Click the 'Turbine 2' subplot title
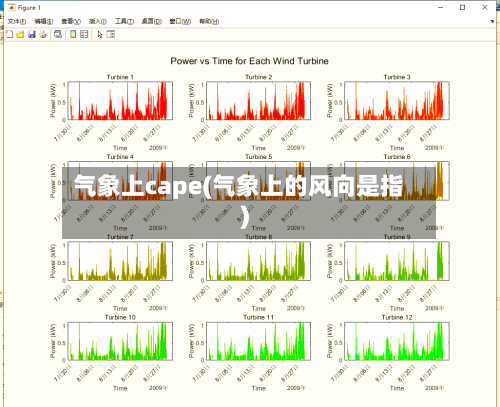Screen dimensions: 500x407 pyautogui.click(x=259, y=77)
